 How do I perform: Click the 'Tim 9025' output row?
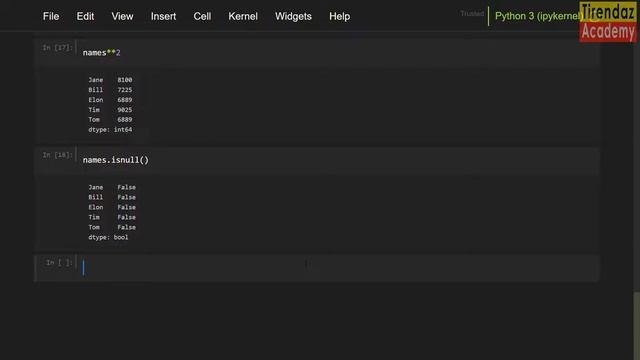pos(110,110)
